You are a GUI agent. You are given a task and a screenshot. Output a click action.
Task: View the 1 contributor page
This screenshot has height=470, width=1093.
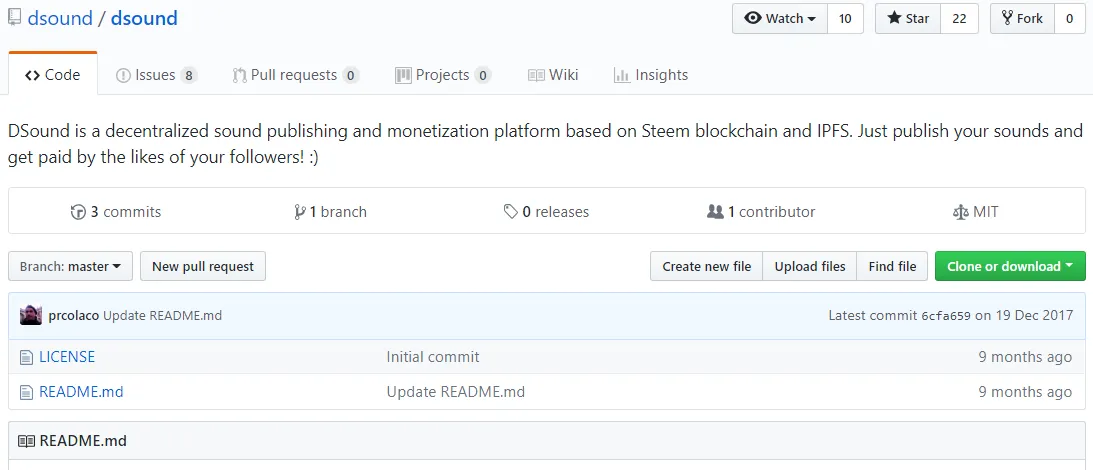click(x=760, y=211)
